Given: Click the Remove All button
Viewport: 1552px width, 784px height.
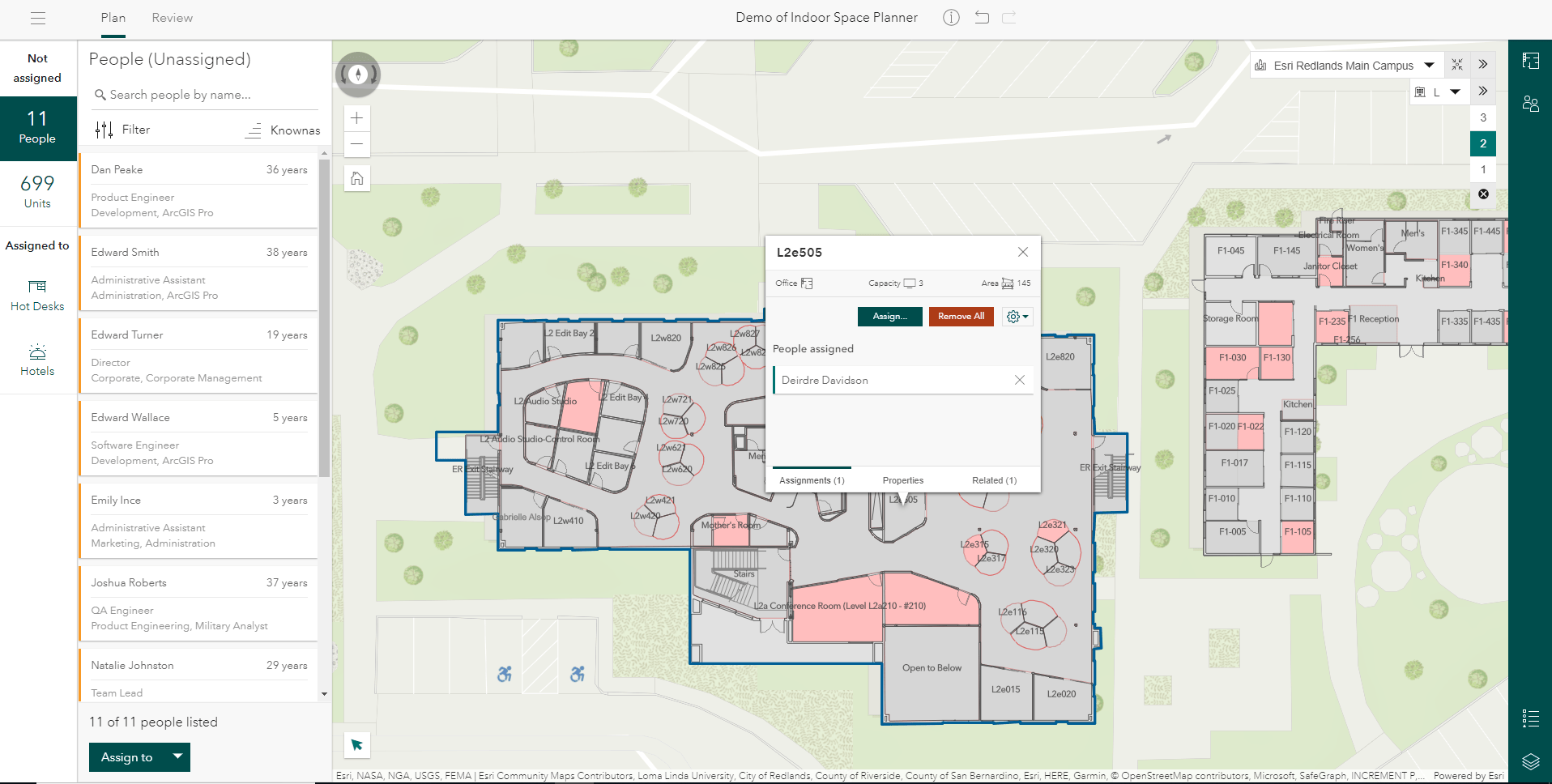Looking at the screenshot, I should pos(961,316).
